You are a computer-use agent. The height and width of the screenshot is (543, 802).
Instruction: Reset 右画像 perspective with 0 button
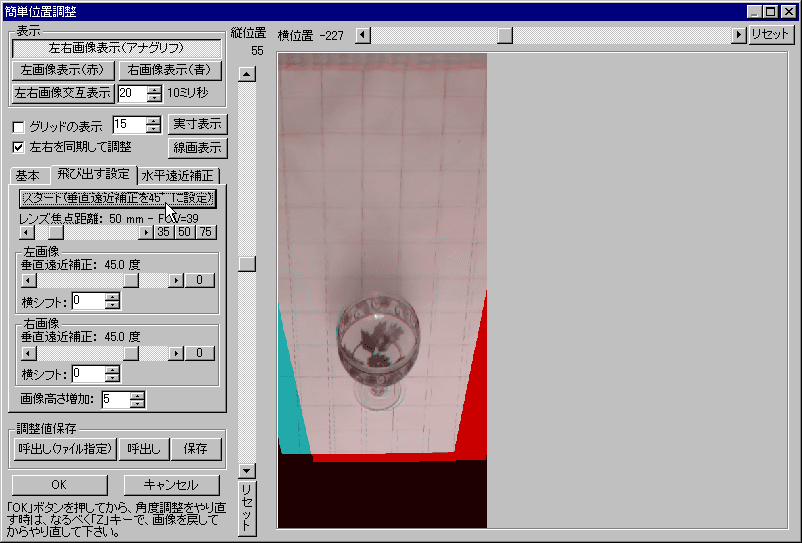[x=199, y=353]
